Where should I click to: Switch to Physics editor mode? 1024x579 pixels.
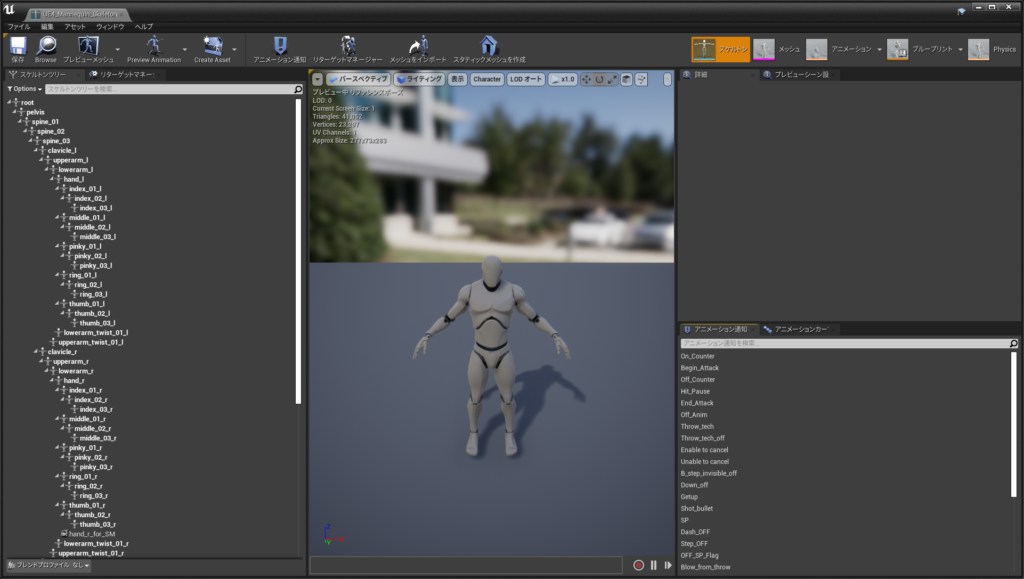click(992, 49)
